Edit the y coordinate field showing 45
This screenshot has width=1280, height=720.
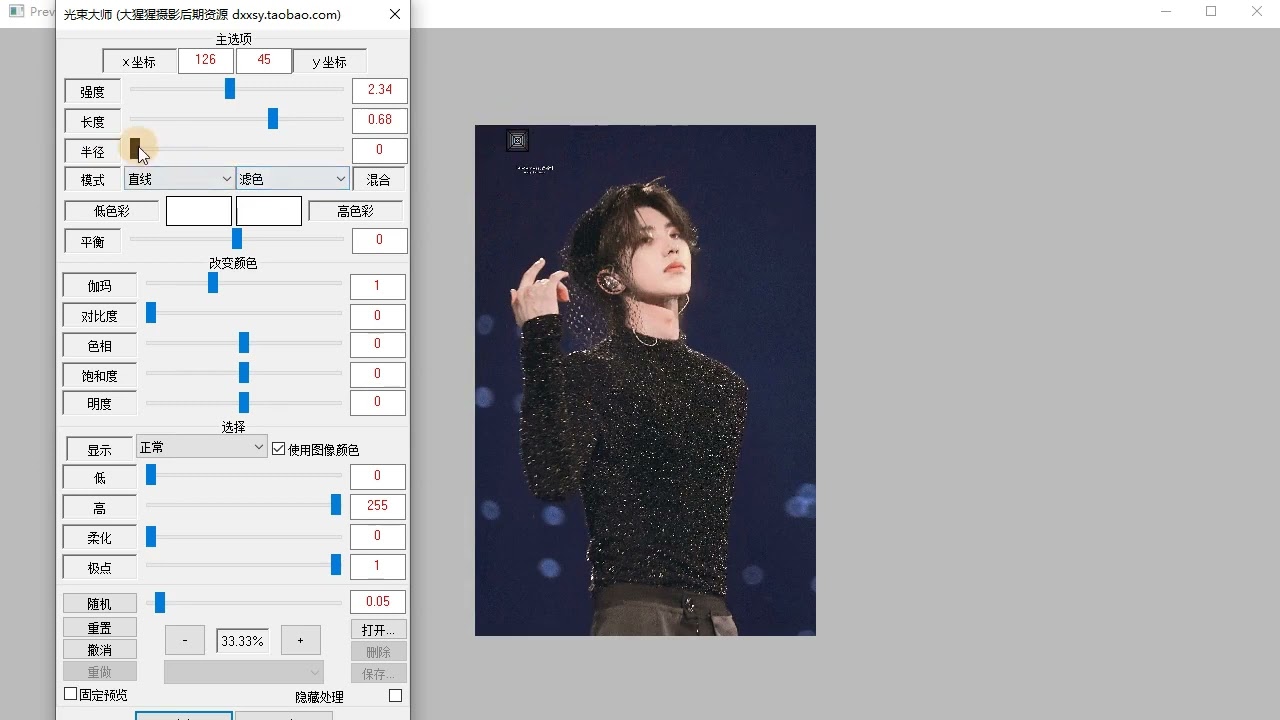(264, 60)
